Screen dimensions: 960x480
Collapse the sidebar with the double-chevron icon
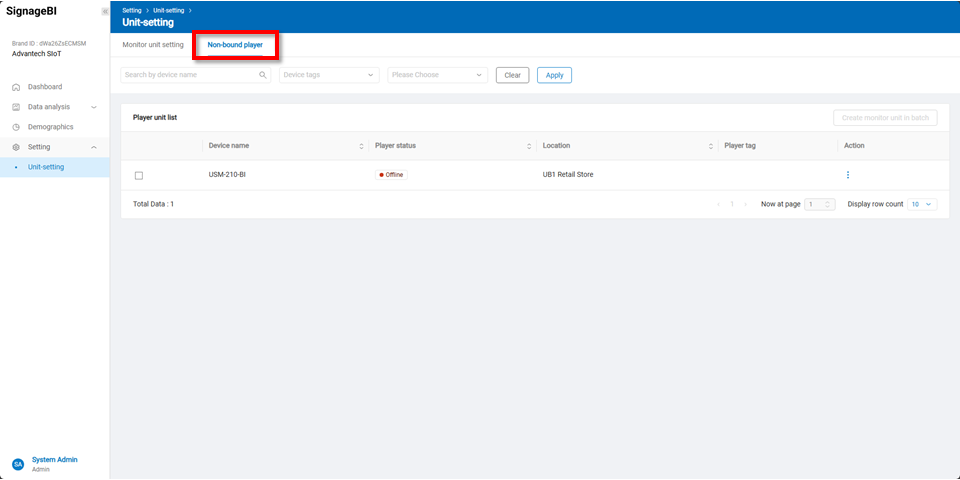104,11
